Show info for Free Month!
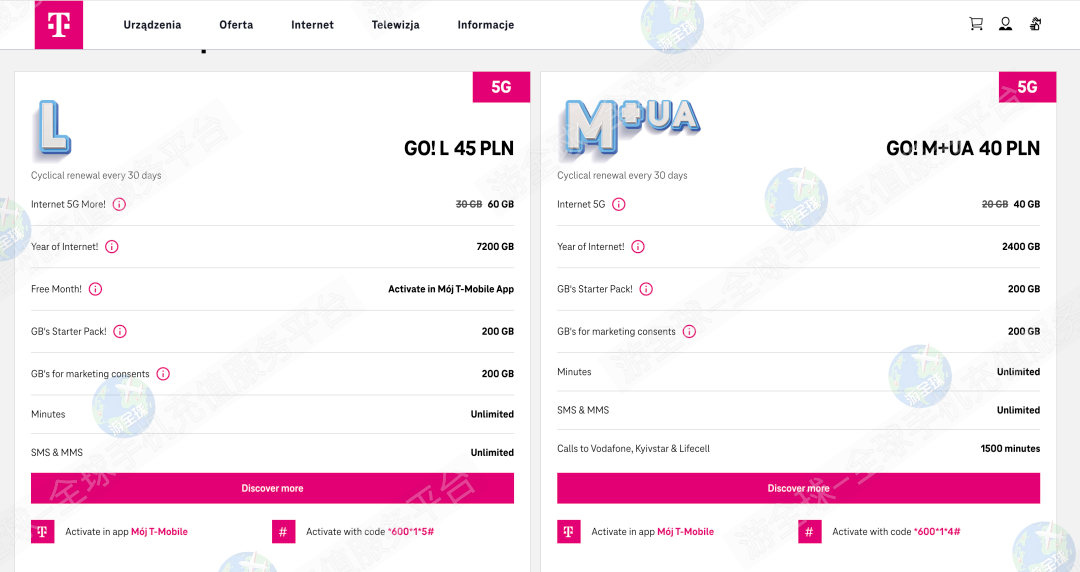The image size is (1080, 572). 95,289
